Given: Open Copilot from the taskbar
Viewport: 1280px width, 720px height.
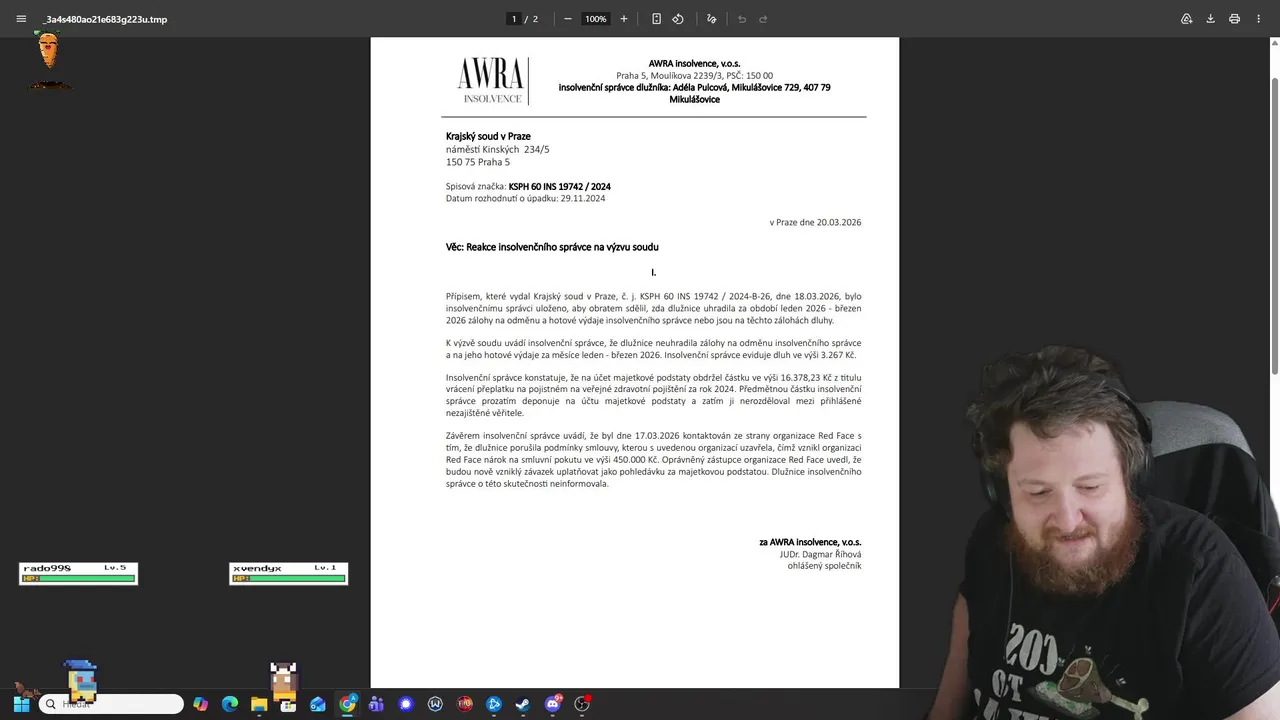Looking at the screenshot, I should coord(200,704).
